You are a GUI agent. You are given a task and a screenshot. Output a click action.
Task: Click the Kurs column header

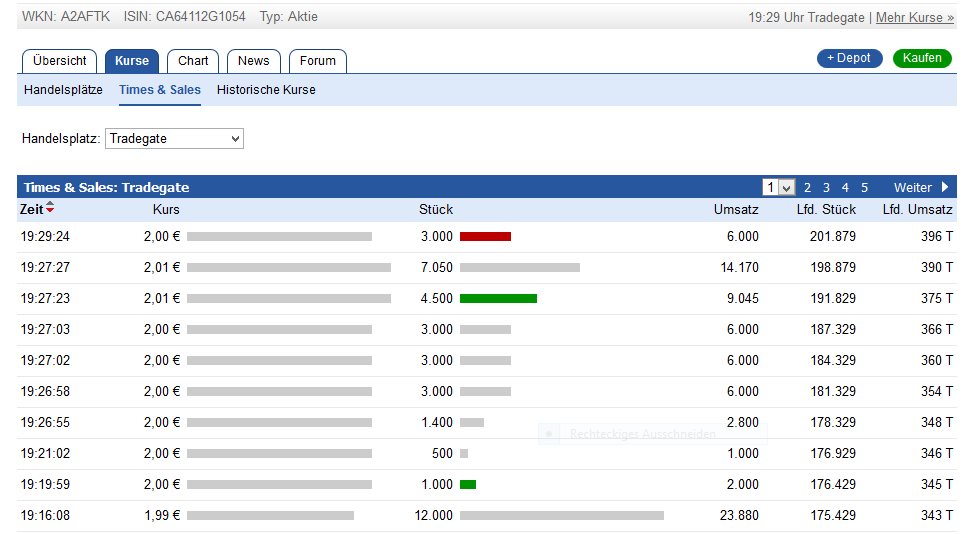click(x=166, y=209)
